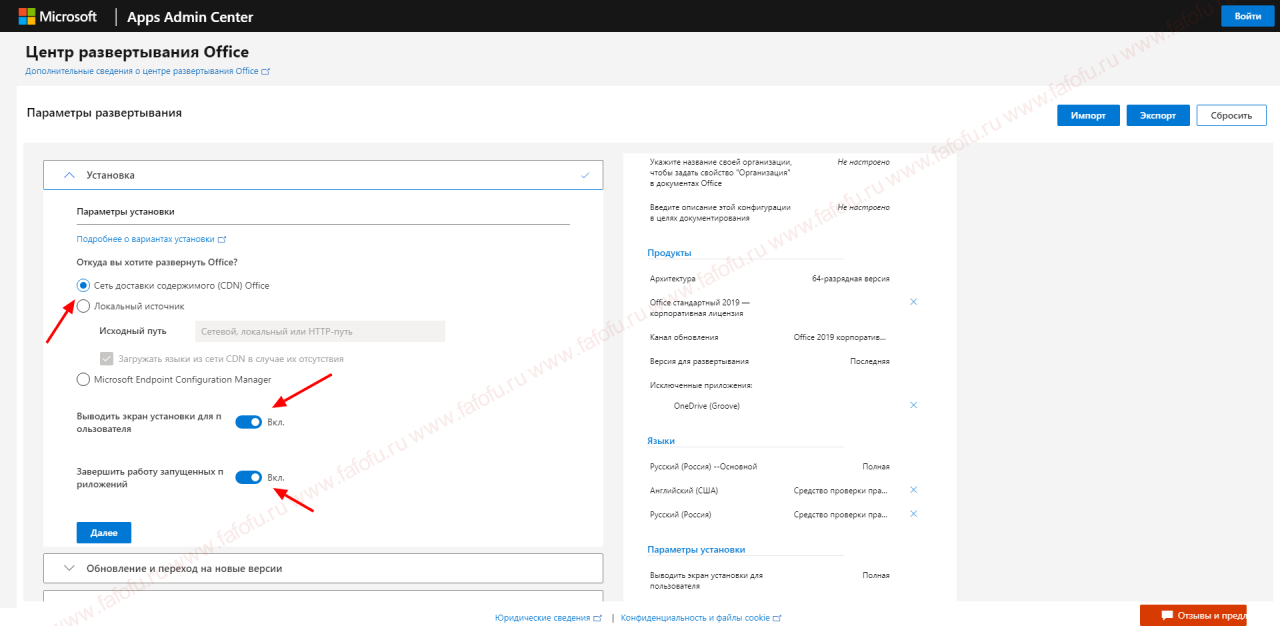Image resolution: width=1280 pixels, height=626 pixels.
Task: Expand Обновление и переход на новые версии
Action: pos(323,568)
